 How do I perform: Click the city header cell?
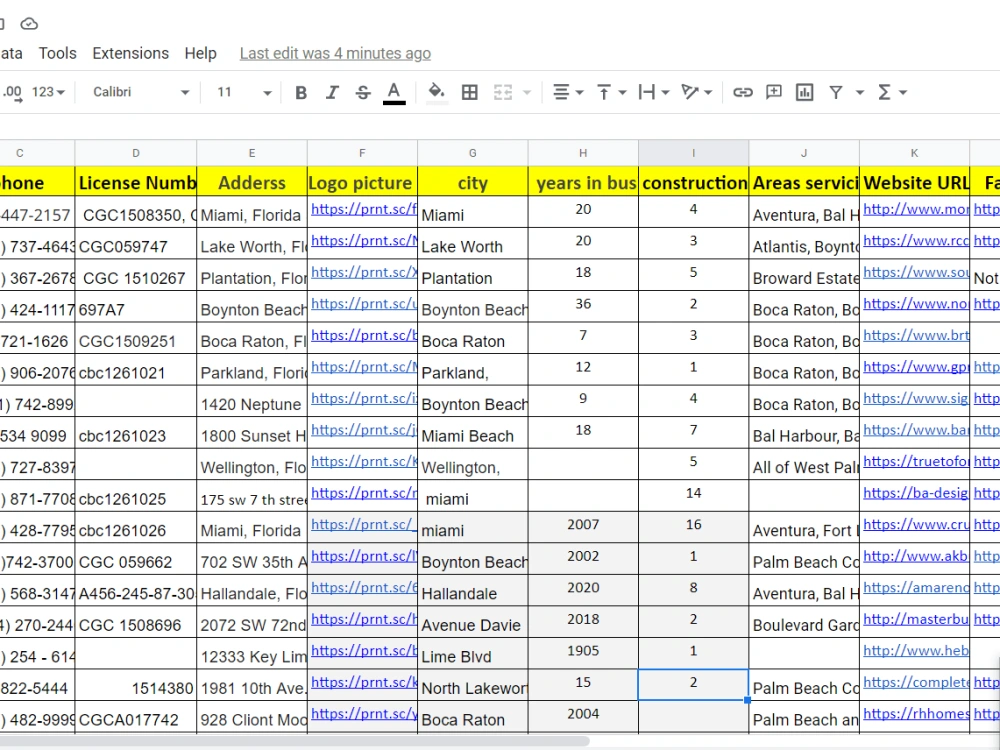click(473, 182)
